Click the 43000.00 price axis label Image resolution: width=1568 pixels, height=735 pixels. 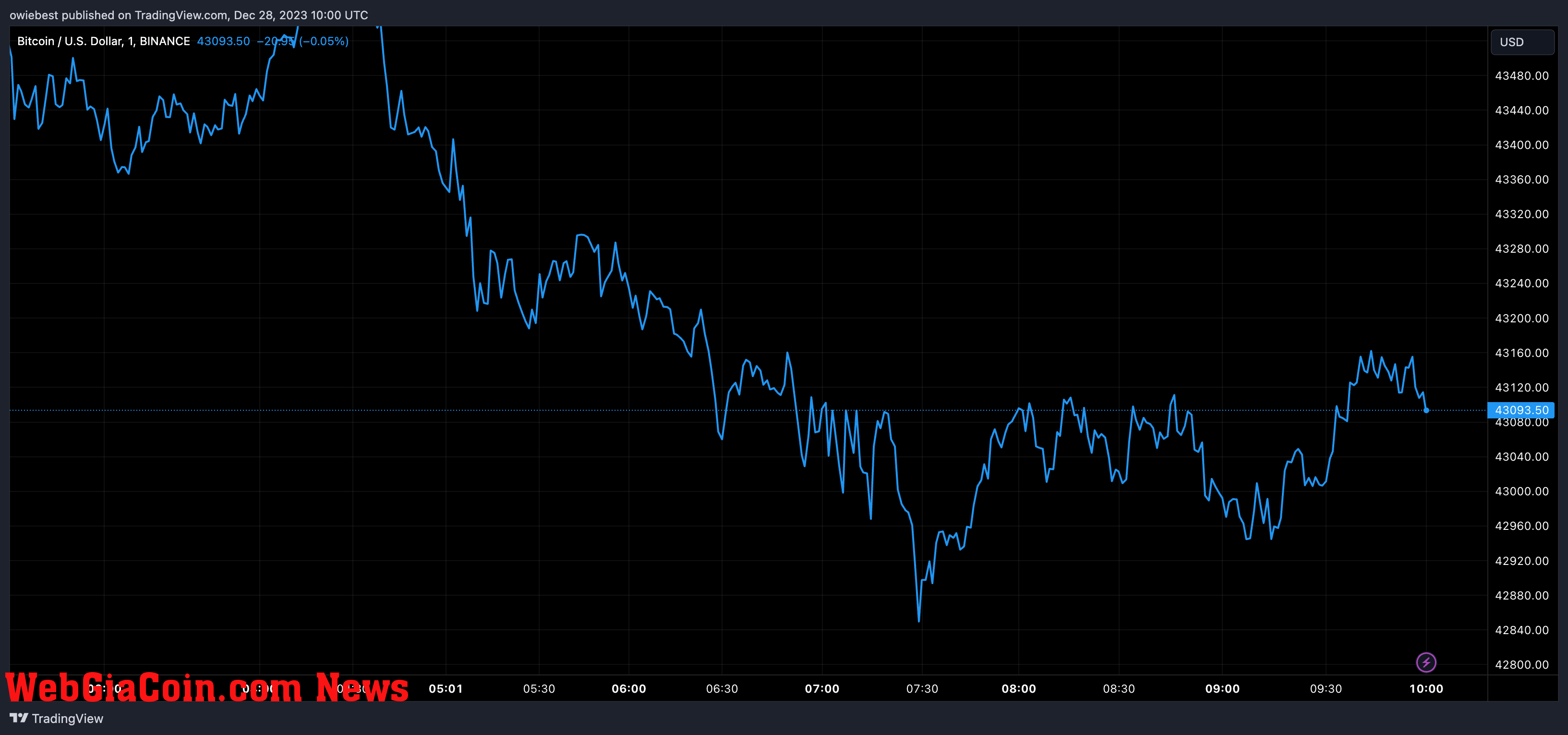pos(1522,491)
